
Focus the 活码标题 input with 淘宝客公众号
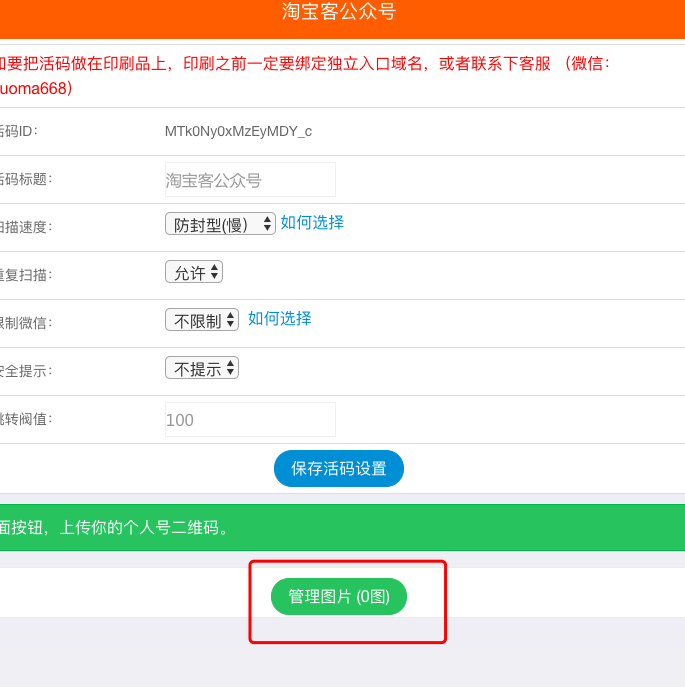[250, 180]
